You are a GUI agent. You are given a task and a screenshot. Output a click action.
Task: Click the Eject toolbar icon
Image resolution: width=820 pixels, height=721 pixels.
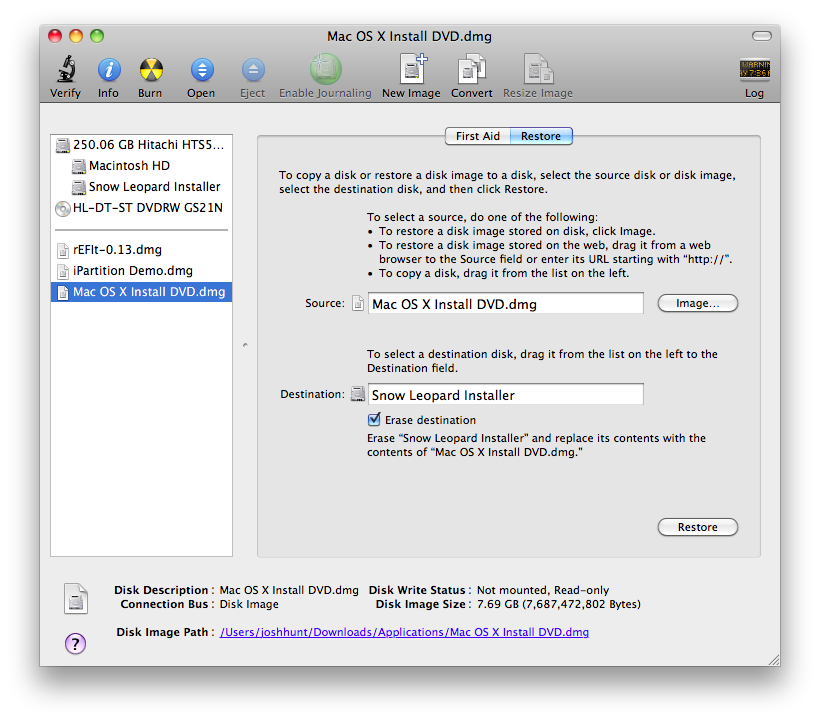pyautogui.click(x=253, y=70)
